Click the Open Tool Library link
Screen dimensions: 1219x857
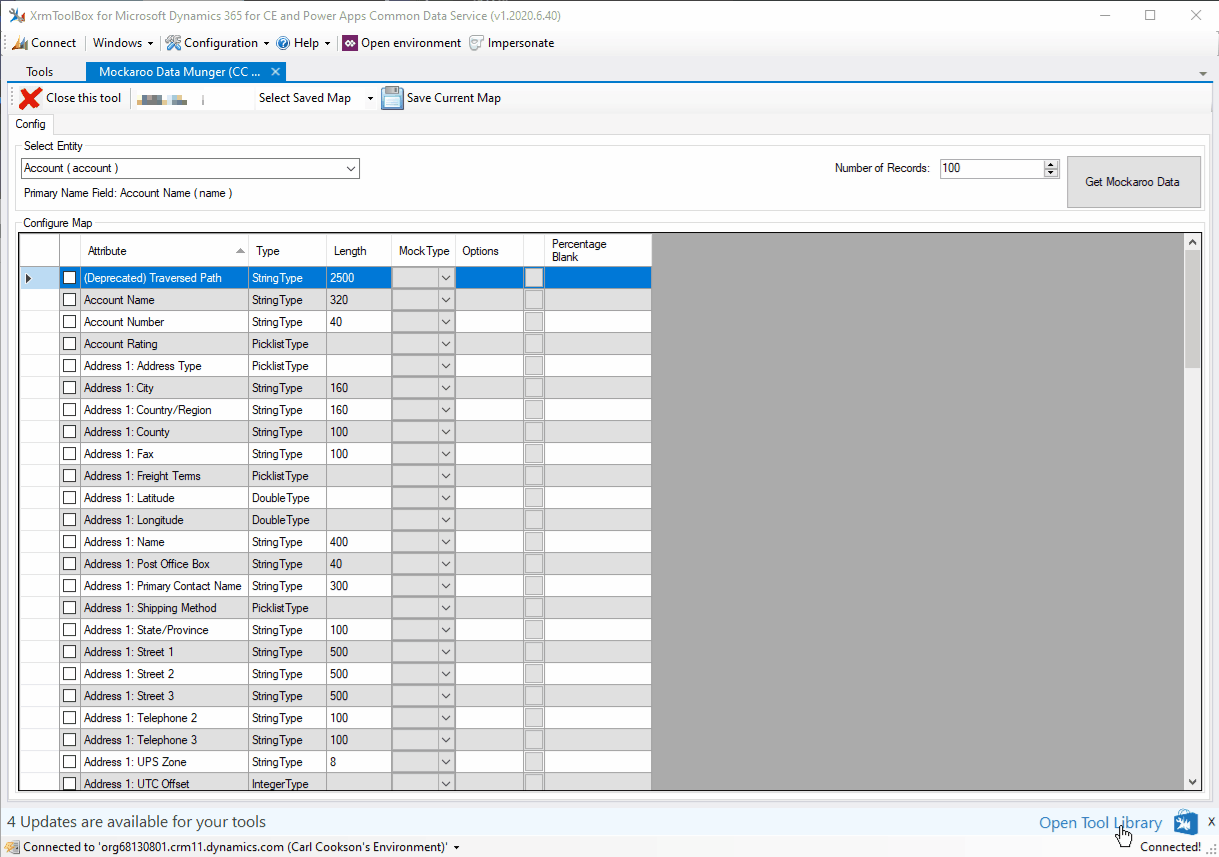click(x=1100, y=823)
